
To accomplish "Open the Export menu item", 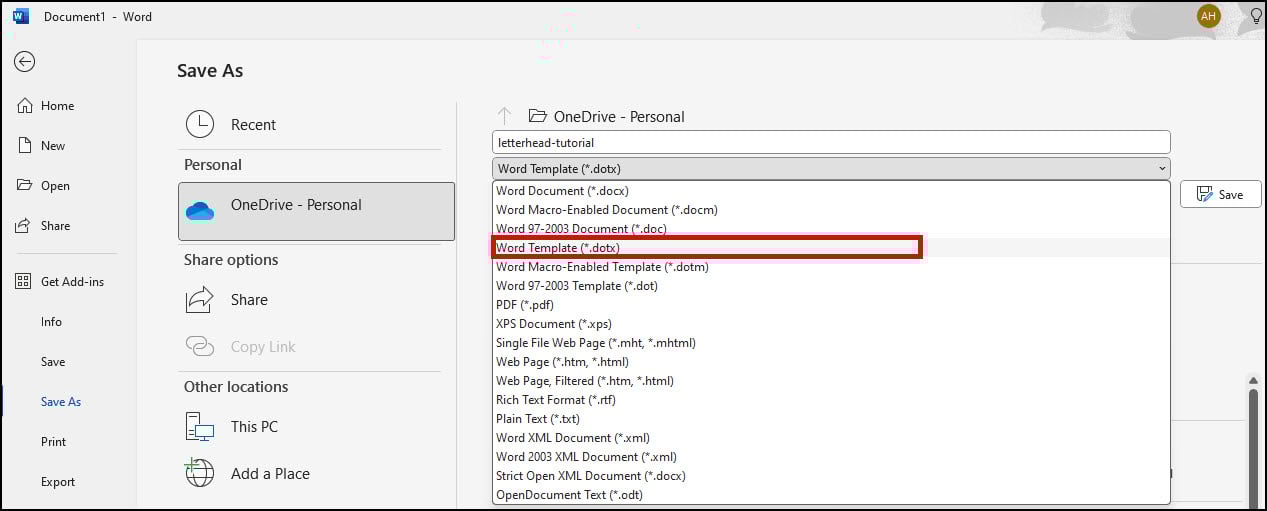I will 57,482.
